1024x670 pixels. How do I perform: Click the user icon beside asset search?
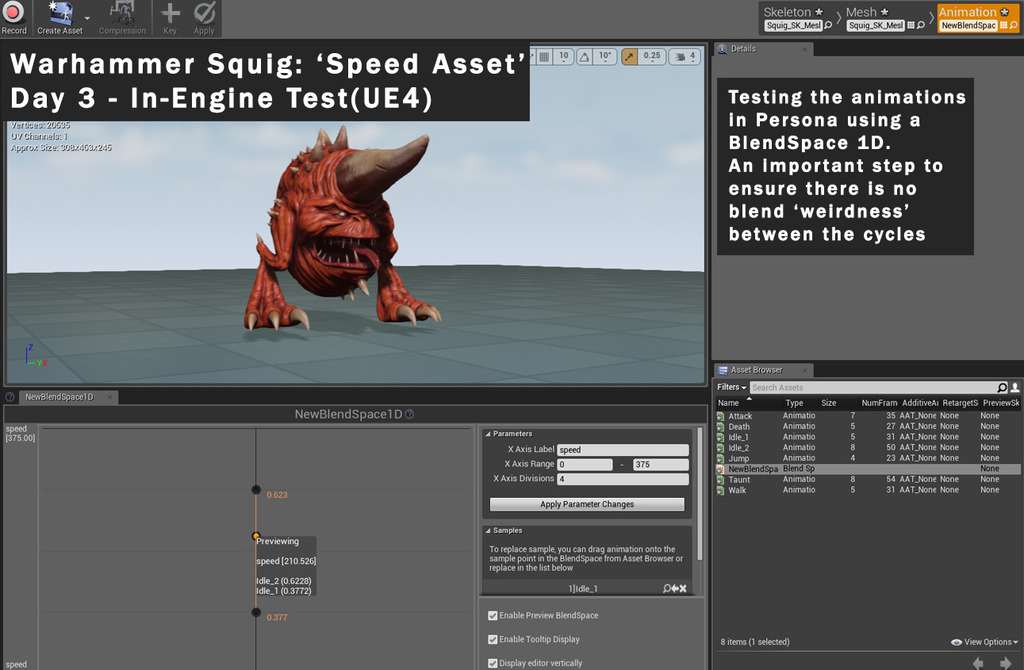pos(1015,388)
